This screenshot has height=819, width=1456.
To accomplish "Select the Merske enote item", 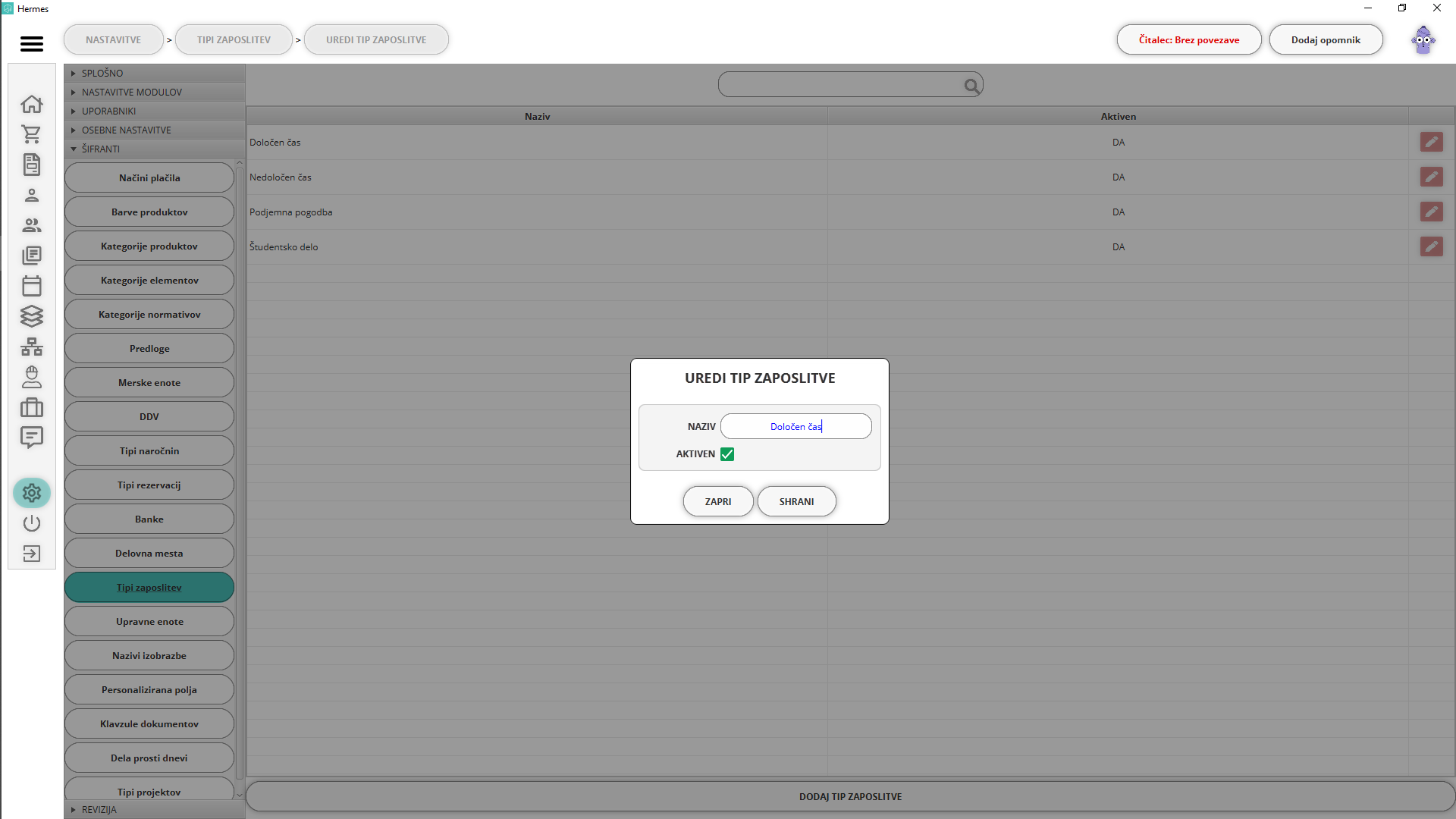I will click(149, 382).
